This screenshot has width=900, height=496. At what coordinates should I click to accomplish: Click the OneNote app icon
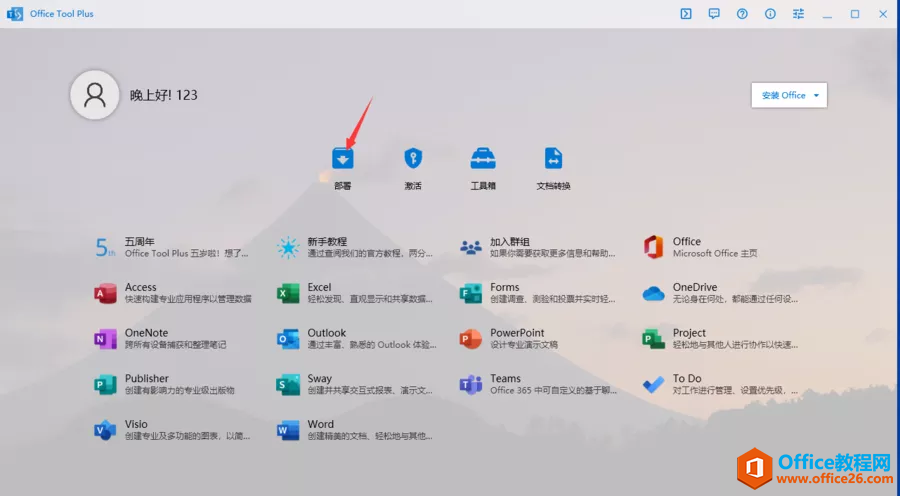105,339
